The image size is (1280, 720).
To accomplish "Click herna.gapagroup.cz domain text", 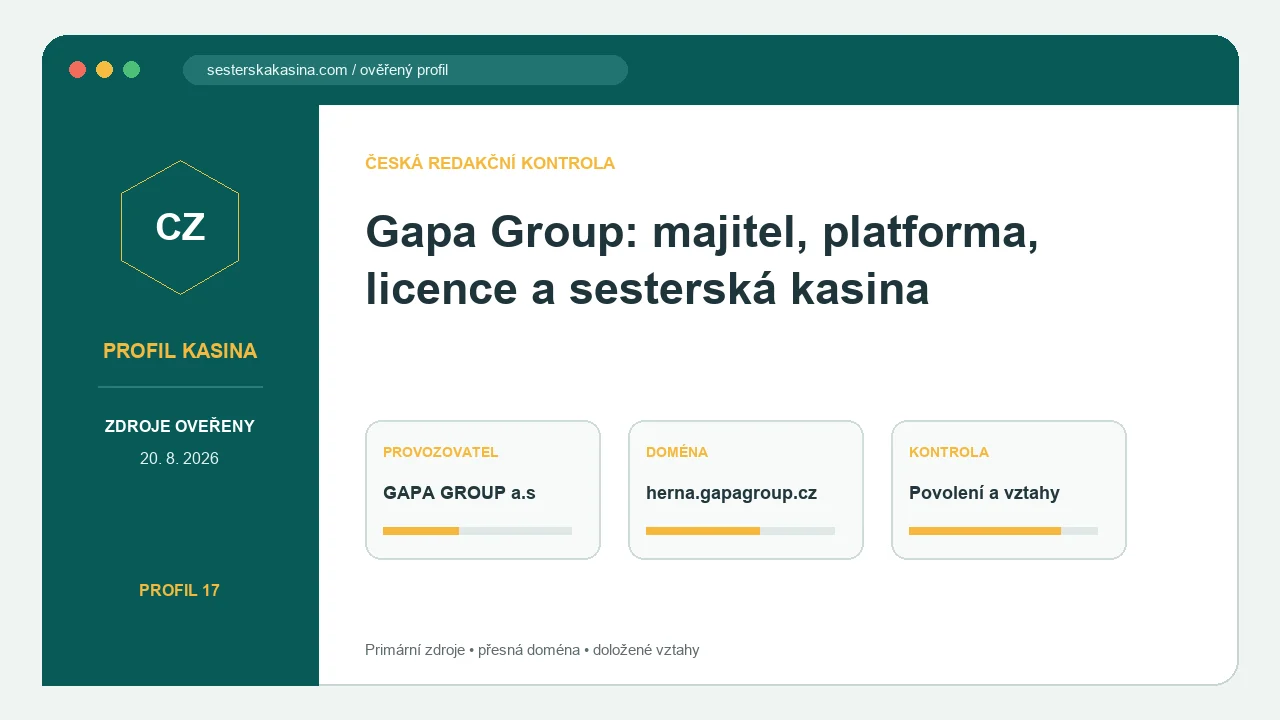I will click(x=731, y=493).
